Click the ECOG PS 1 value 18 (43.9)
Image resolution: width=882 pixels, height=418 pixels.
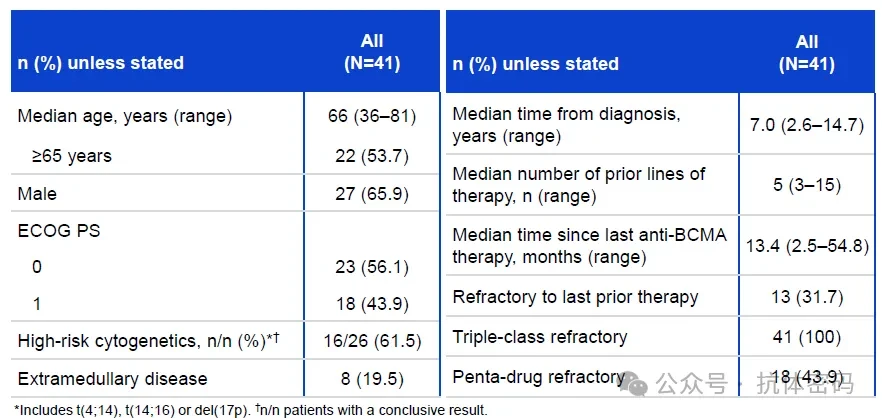372,304
